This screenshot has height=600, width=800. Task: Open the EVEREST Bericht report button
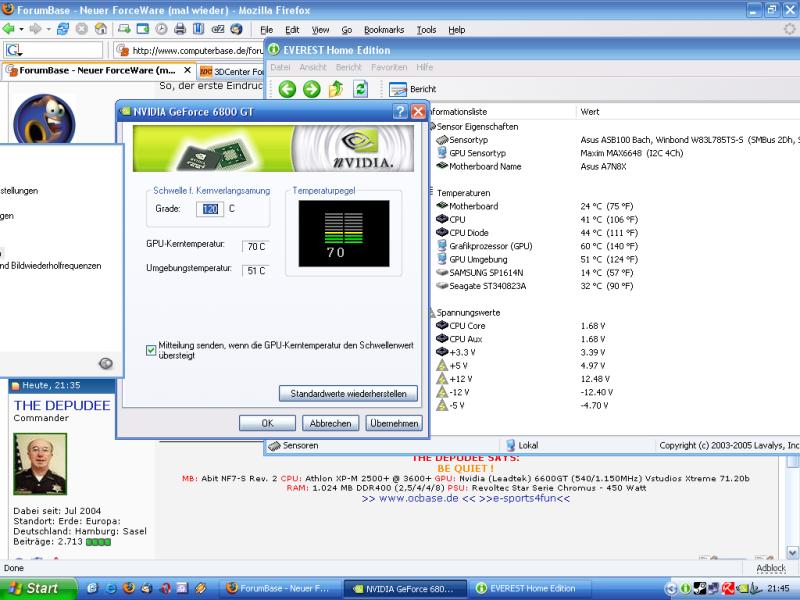click(412, 89)
